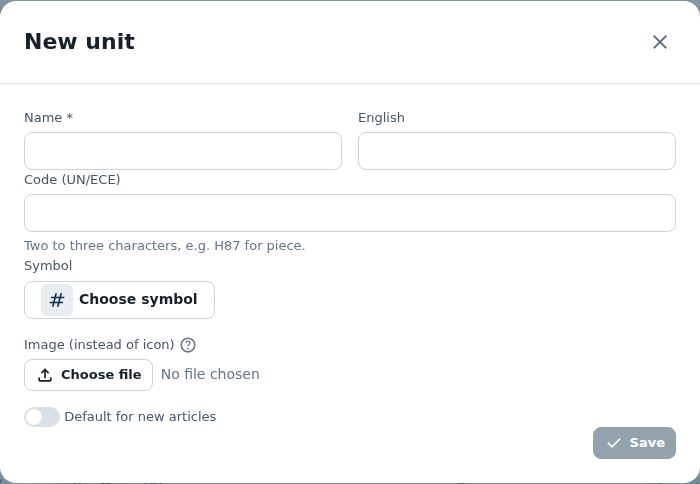Open the Choose symbol picker

(x=119, y=300)
